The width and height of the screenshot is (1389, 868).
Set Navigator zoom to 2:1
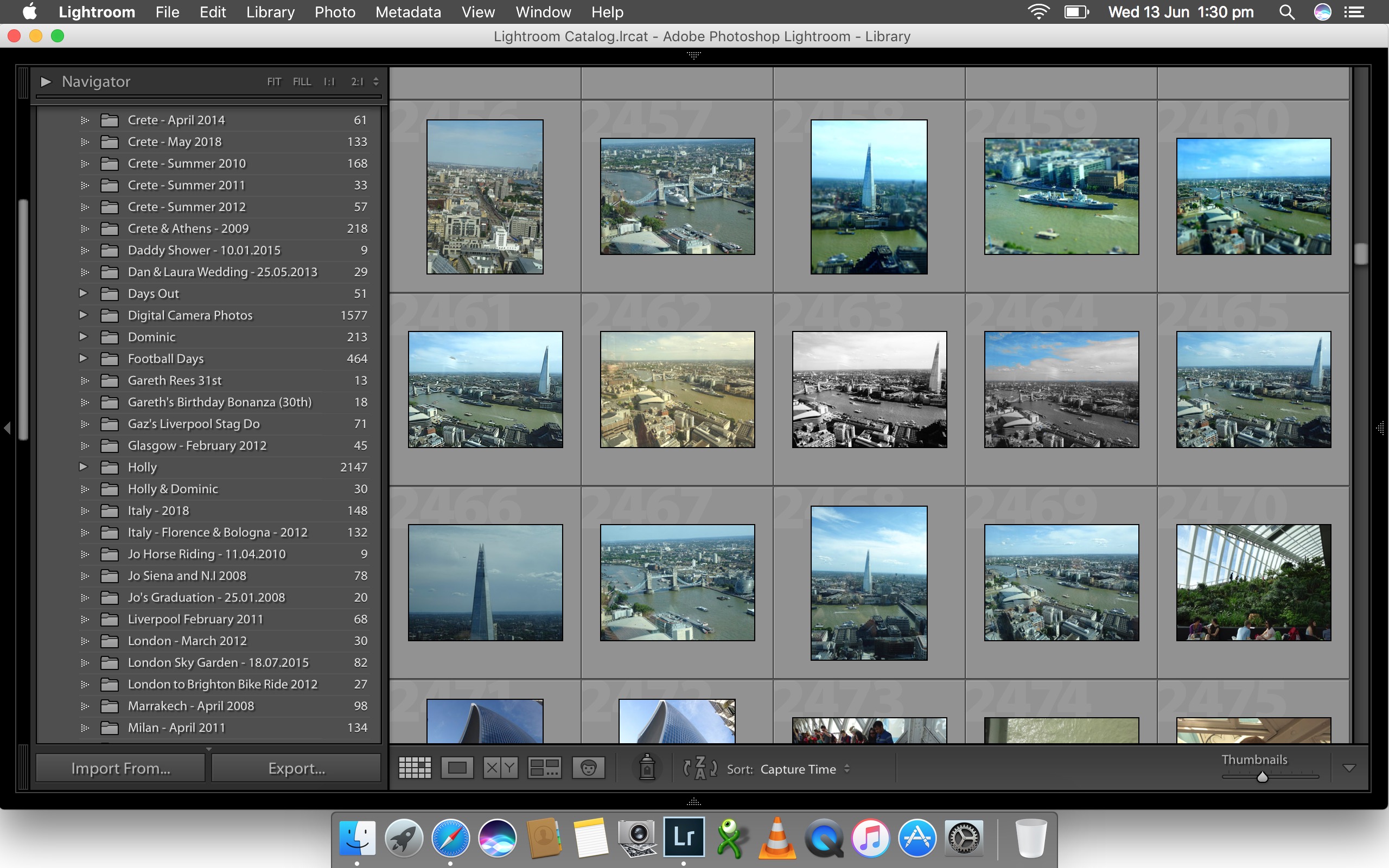click(357, 81)
